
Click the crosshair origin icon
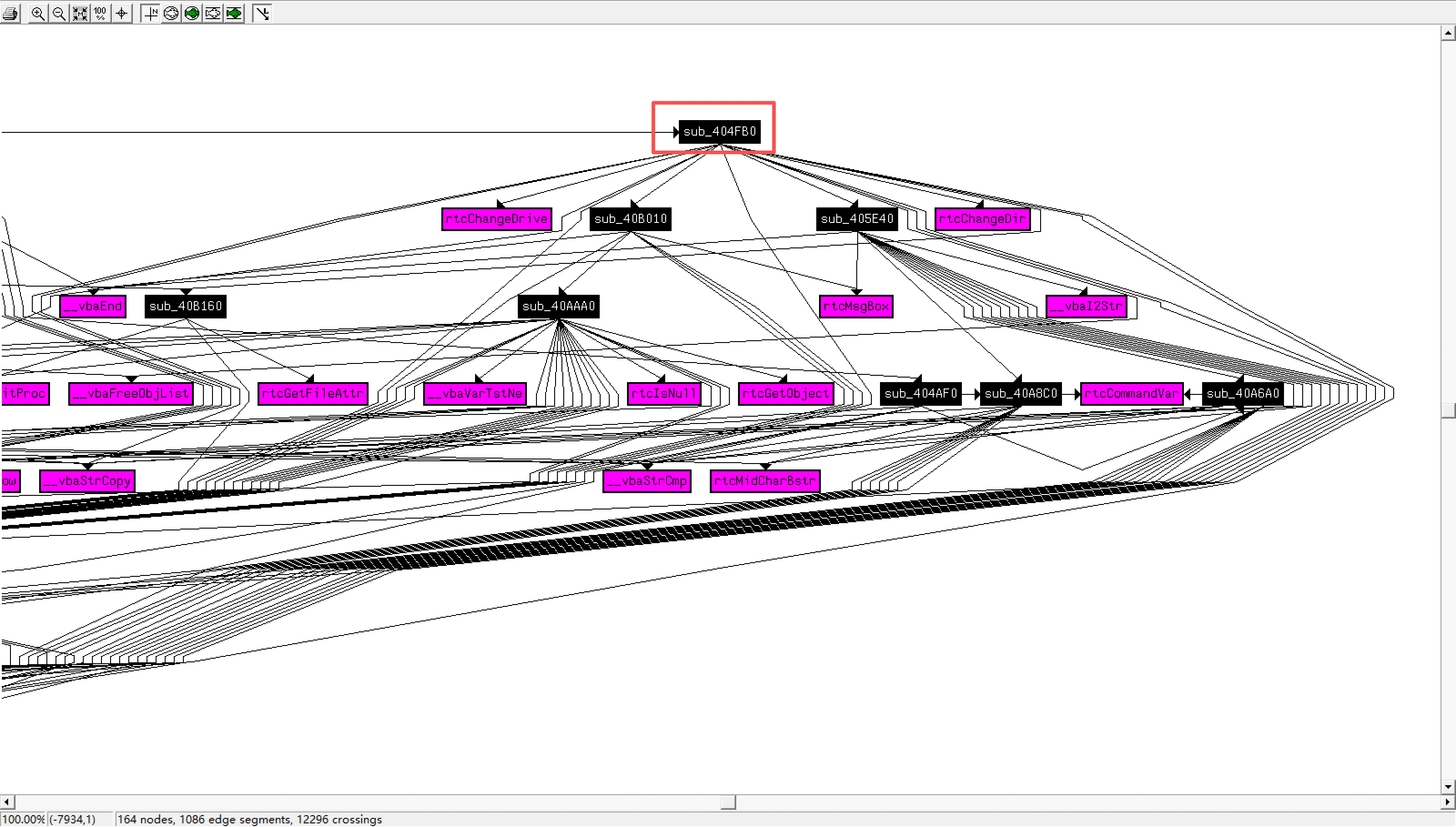tap(121, 13)
